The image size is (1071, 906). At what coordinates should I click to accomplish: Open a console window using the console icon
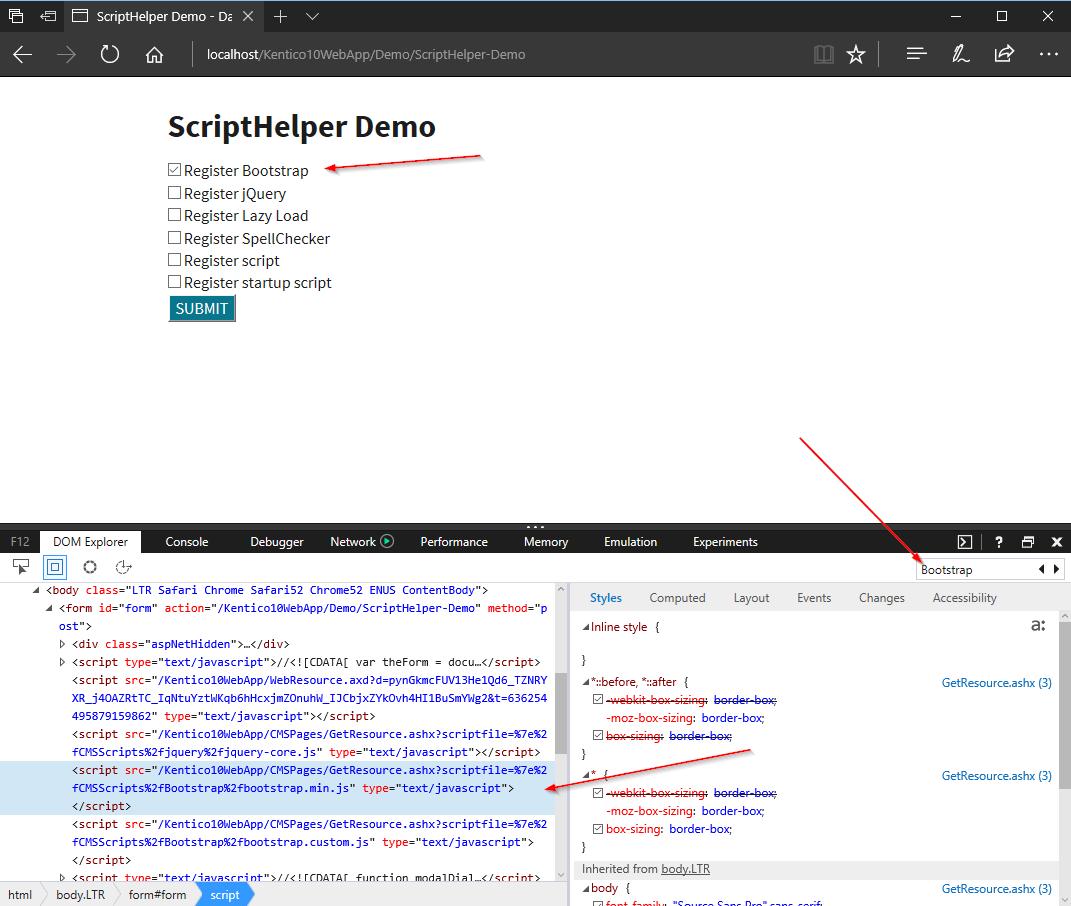click(x=963, y=541)
